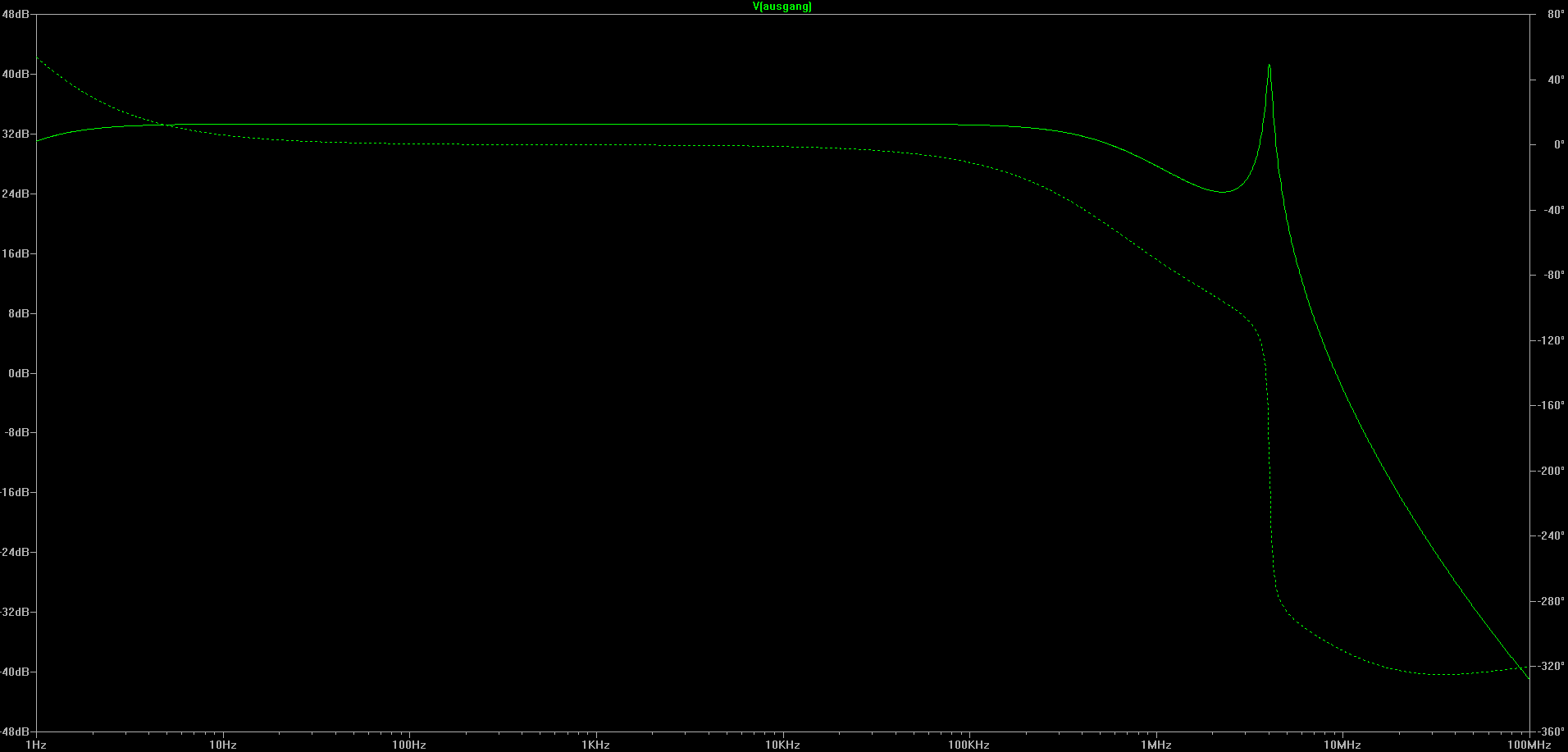The height and width of the screenshot is (752, 1568).
Task: Click the 100MHz frequency axis label
Action: coord(1529,745)
